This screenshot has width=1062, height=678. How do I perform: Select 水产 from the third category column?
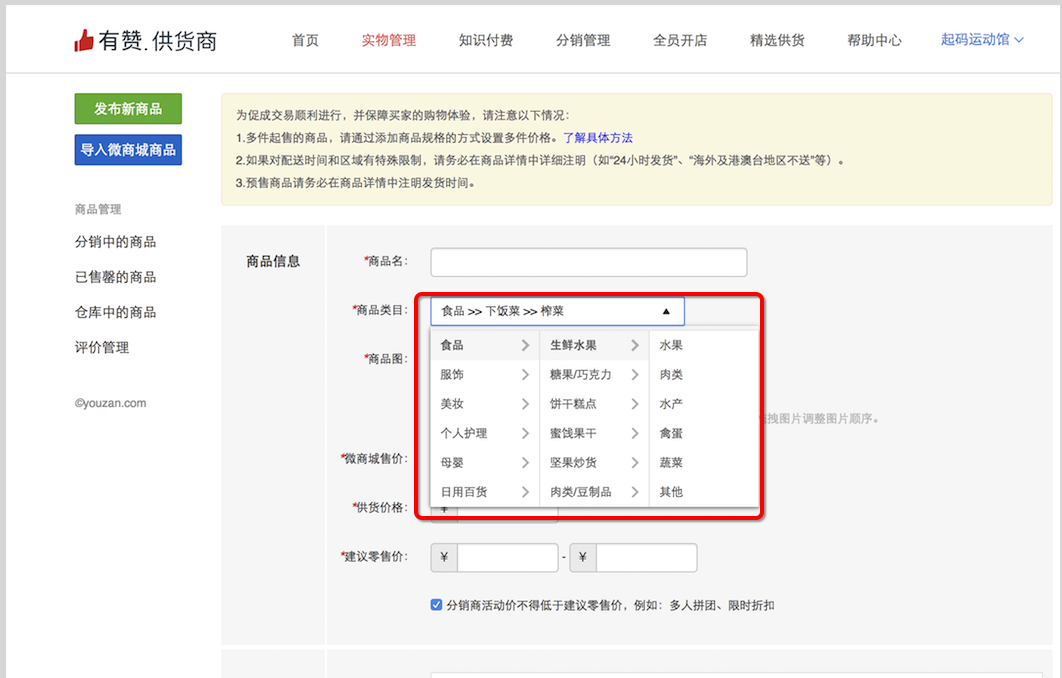coord(671,404)
